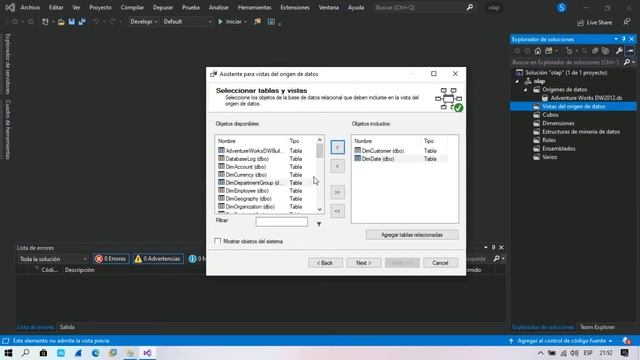This screenshot has height=360, width=640.
Task: Open the Compilar menu
Action: pyautogui.click(x=132, y=7)
